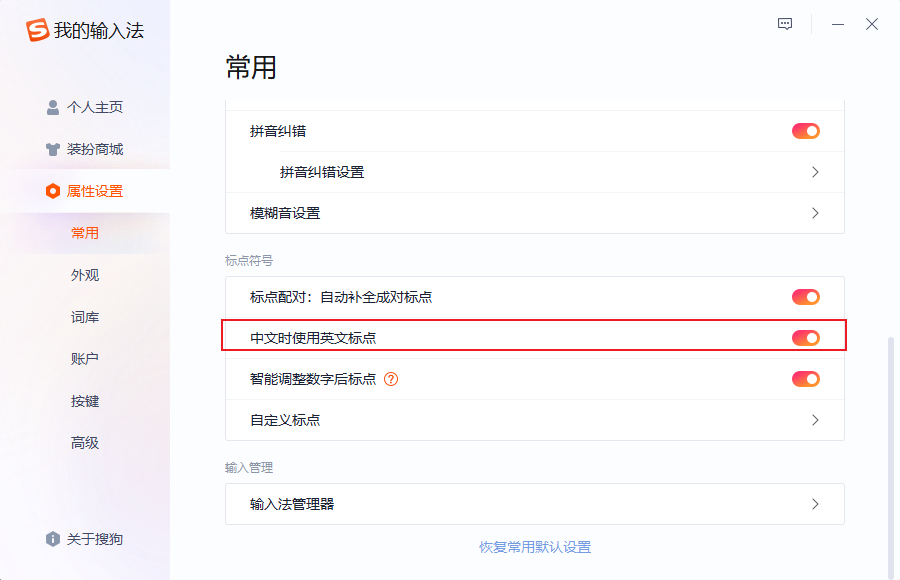The height and width of the screenshot is (580, 900).
Task: Click the 属性设置 hexagon icon
Action: [x=53, y=191]
